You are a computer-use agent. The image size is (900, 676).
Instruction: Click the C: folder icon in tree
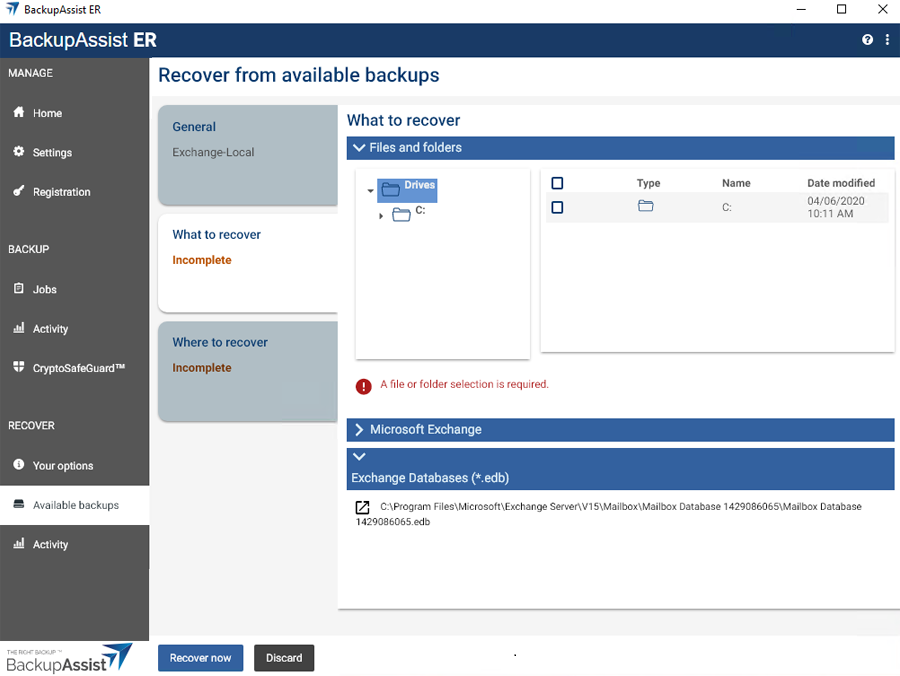pos(401,215)
